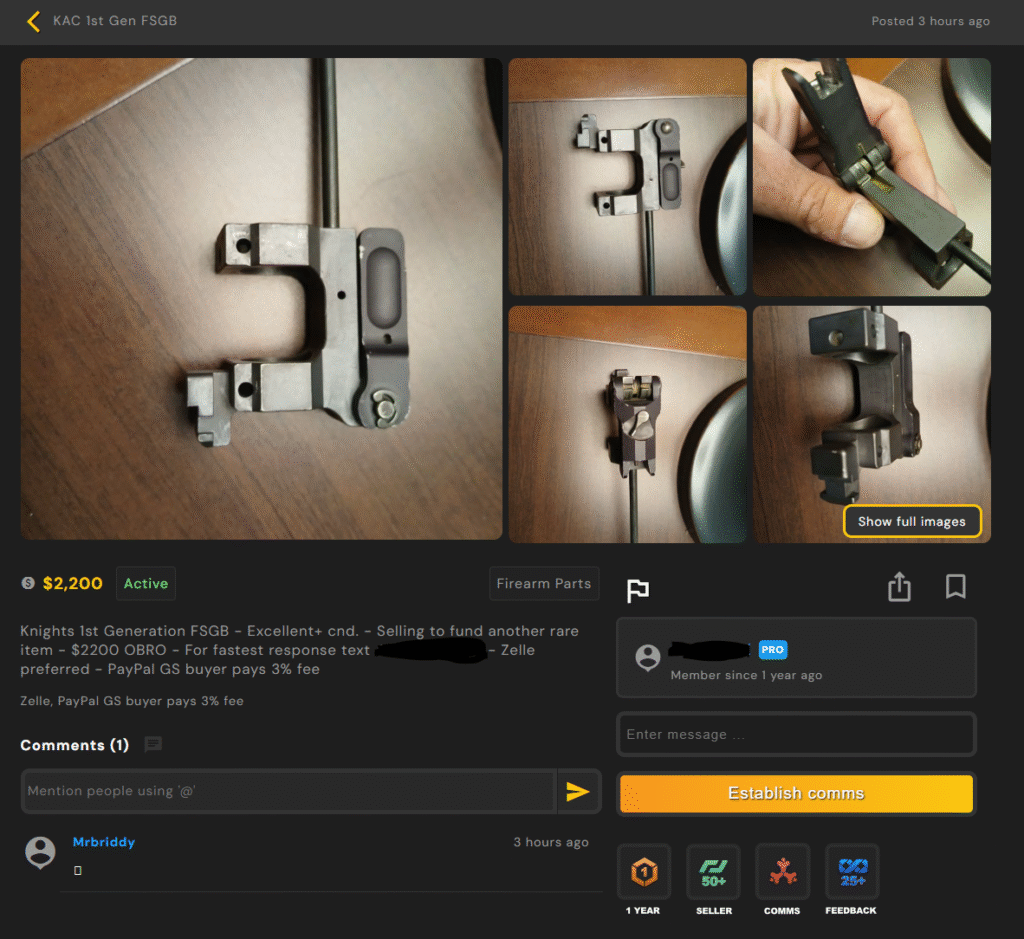Click the flag report icon
This screenshot has width=1024, height=939.
(x=637, y=590)
